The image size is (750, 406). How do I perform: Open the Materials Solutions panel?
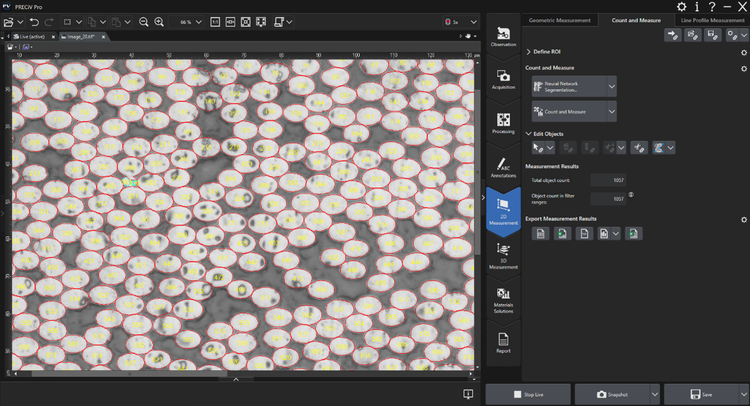coord(503,297)
